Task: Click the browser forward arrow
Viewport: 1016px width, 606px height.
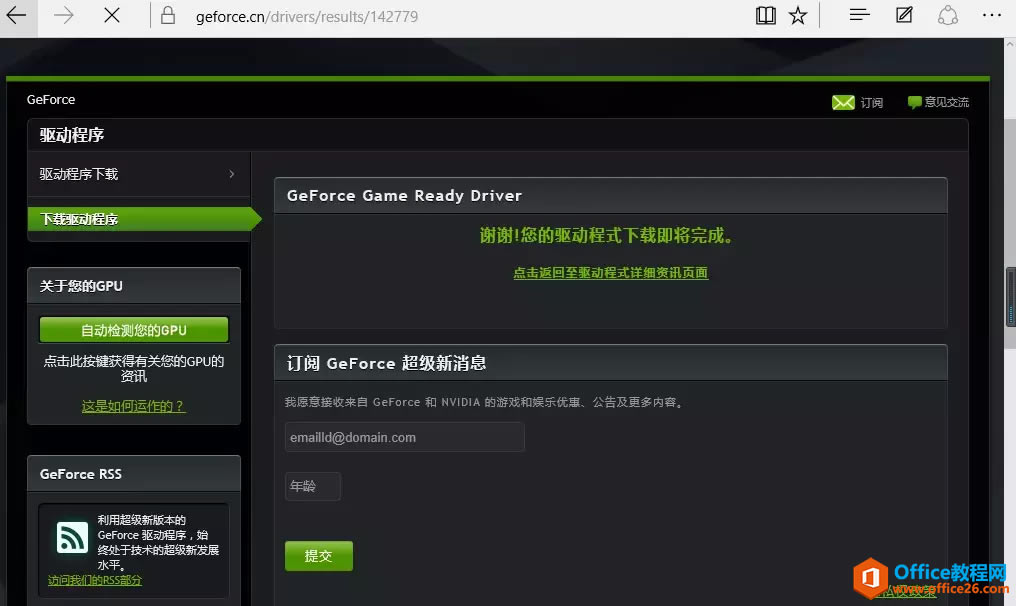Action: (64, 16)
